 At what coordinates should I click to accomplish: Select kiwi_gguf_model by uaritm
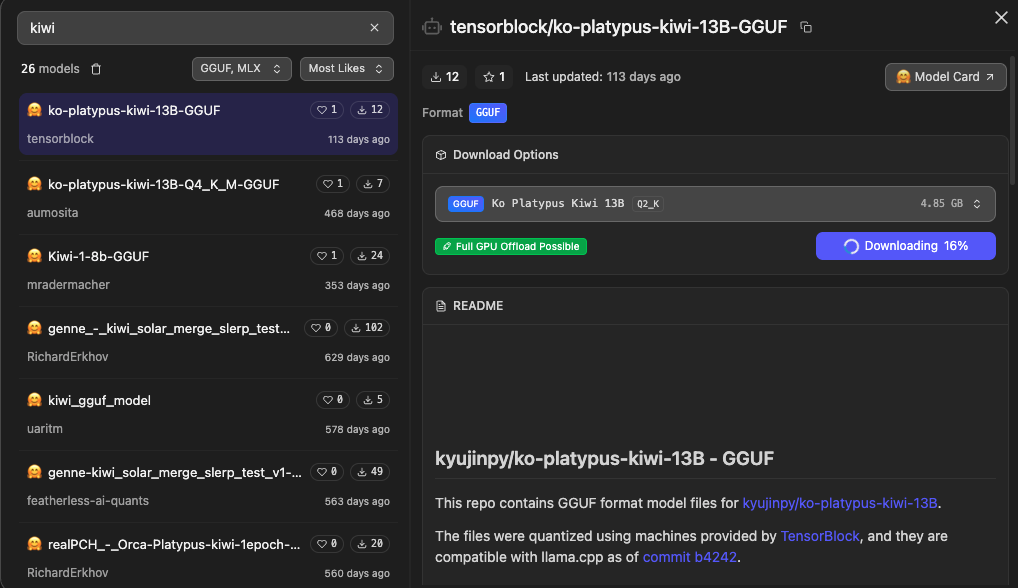pyautogui.click(x=208, y=413)
